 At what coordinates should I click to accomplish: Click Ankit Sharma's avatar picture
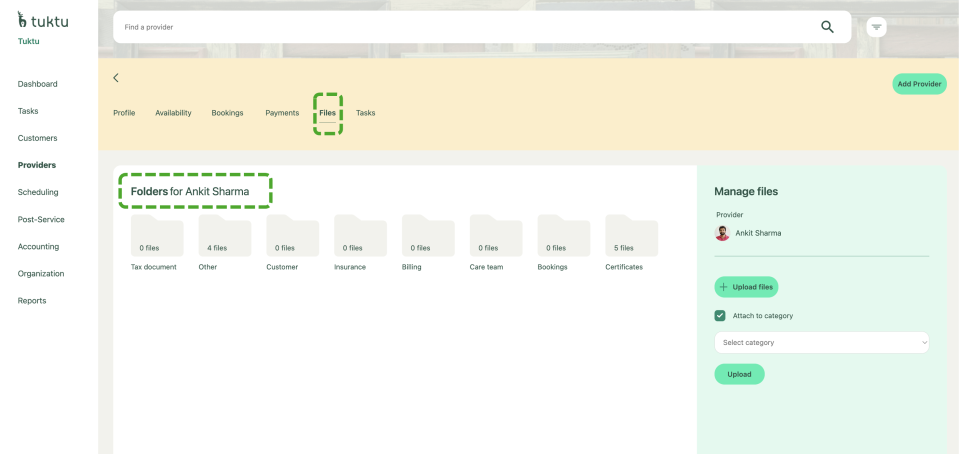point(722,233)
